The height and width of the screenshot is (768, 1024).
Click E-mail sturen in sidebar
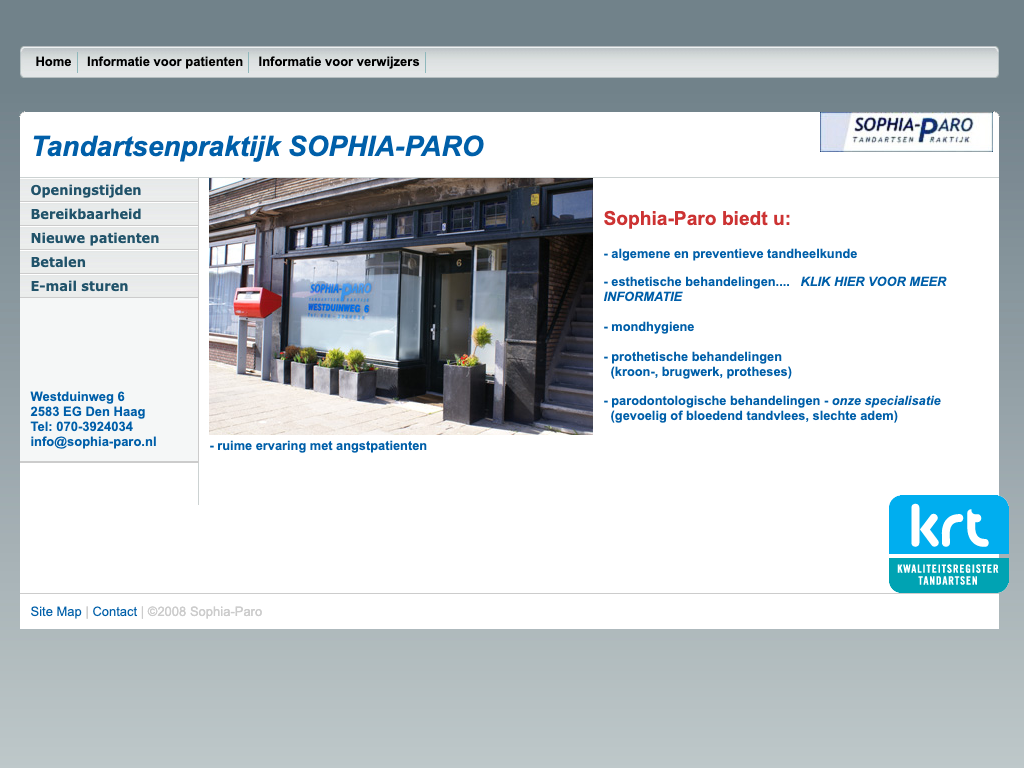pyautogui.click(x=79, y=286)
